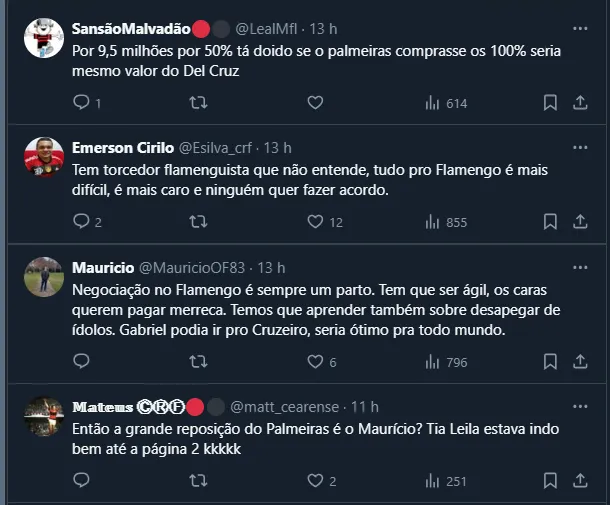Open more options on SansãoMalvadão's tweet
The height and width of the screenshot is (505, 610).
pos(579,28)
